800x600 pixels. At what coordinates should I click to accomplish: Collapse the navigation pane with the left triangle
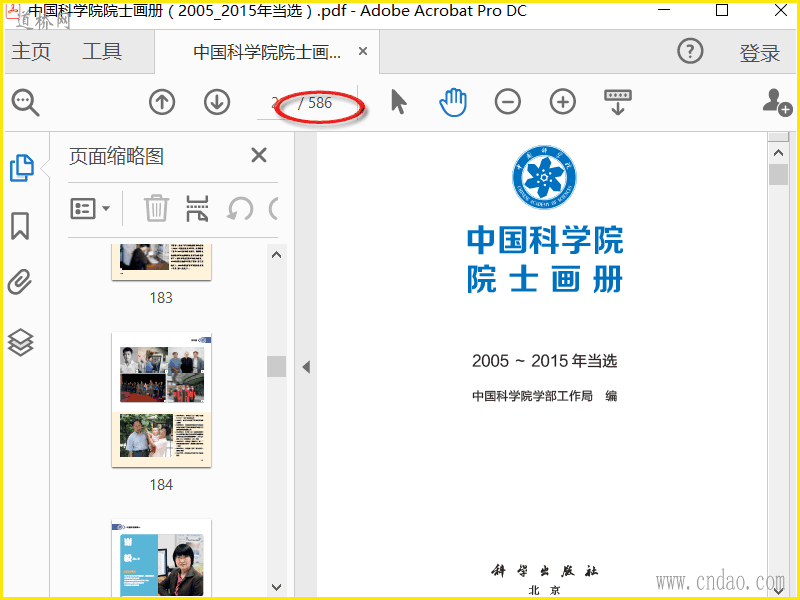coord(306,367)
